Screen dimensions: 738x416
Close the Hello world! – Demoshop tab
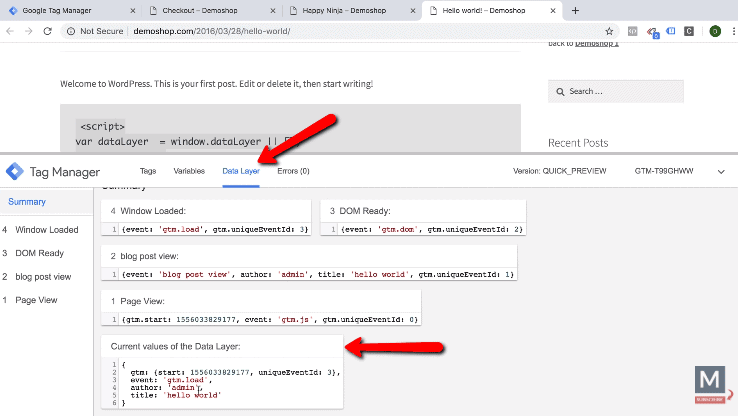tap(553, 10)
